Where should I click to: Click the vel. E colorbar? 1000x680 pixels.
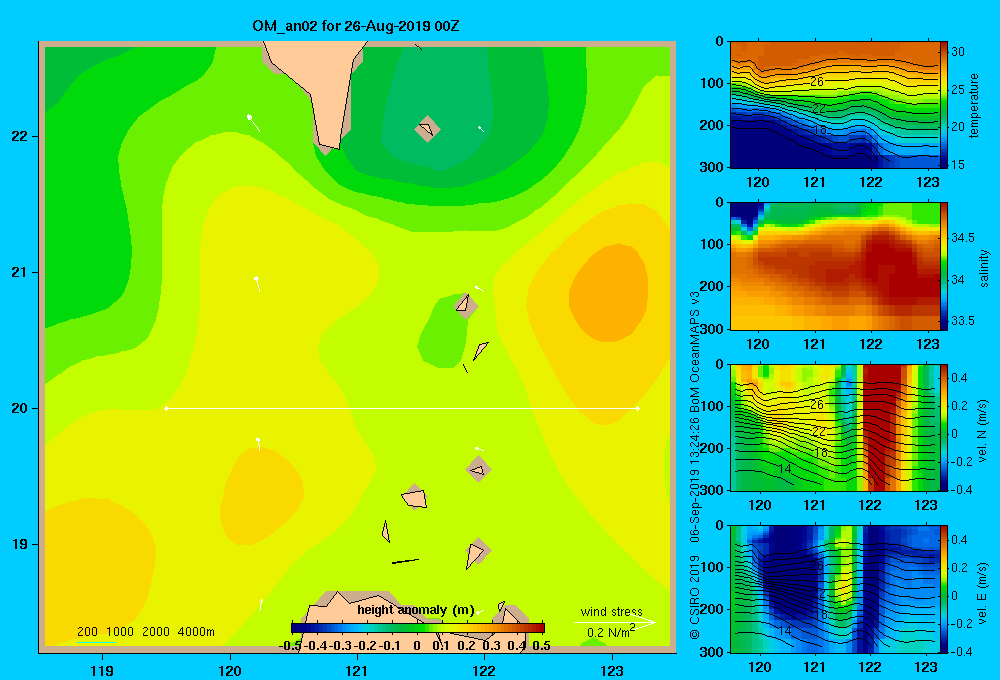(x=944, y=589)
